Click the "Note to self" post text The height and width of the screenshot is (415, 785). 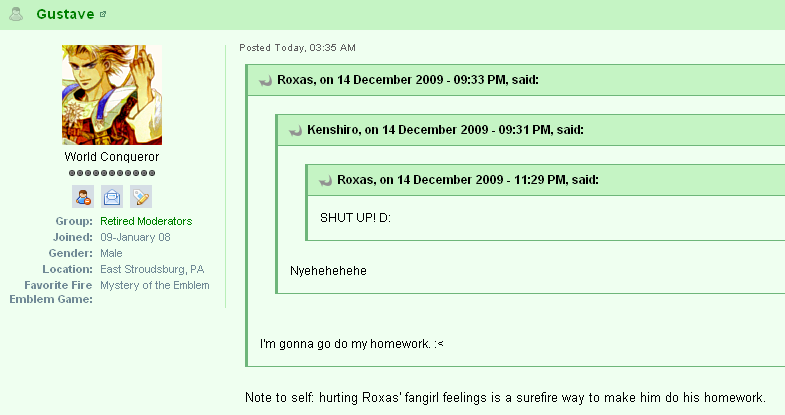[505, 397]
